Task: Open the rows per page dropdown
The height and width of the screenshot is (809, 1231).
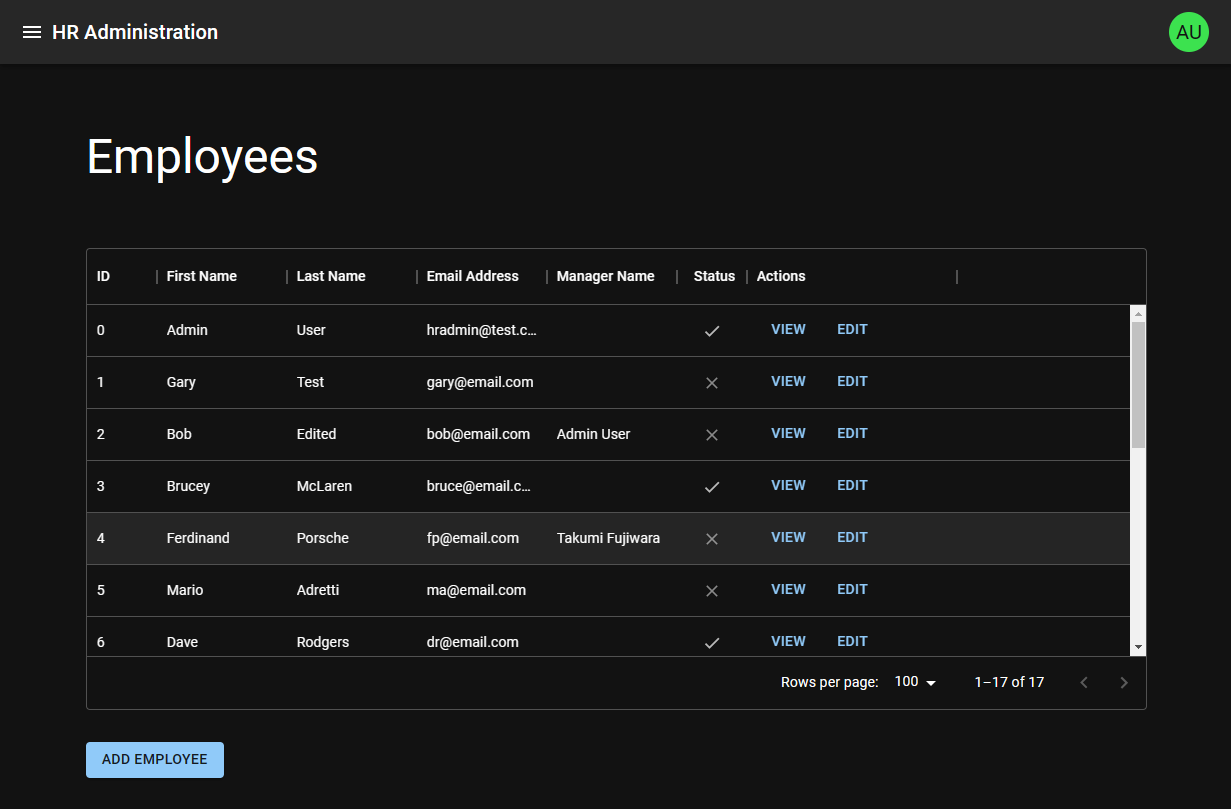Action: tap(914, 681)
